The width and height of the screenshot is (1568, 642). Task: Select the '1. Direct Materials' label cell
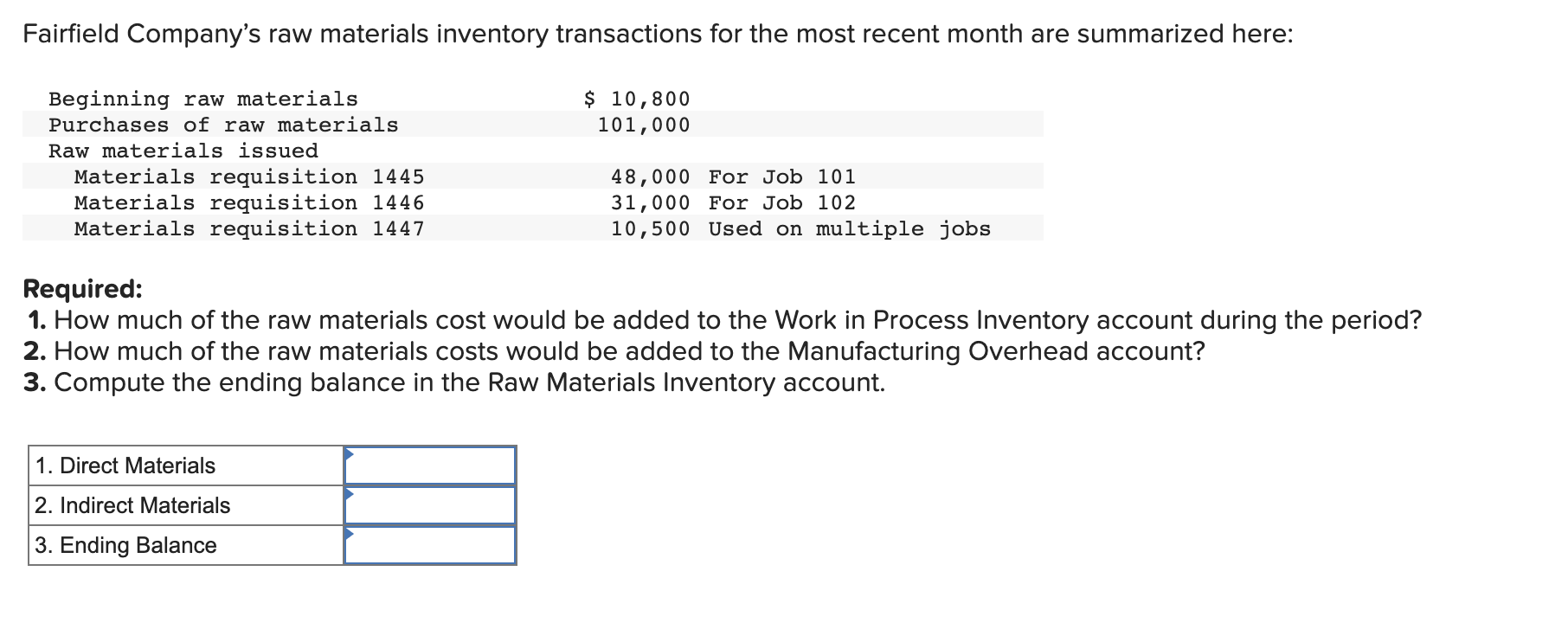coord(186,465)
